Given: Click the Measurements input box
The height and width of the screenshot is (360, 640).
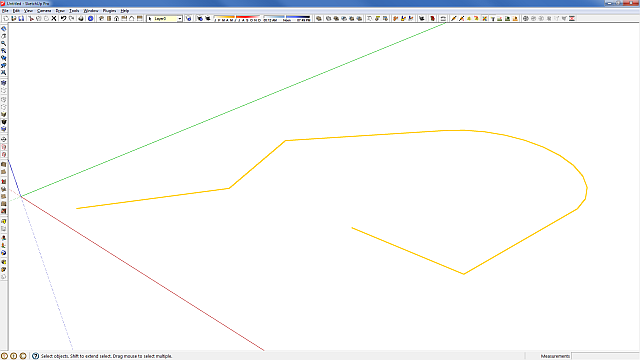Looking at the screenshot, I should point(605,356).
